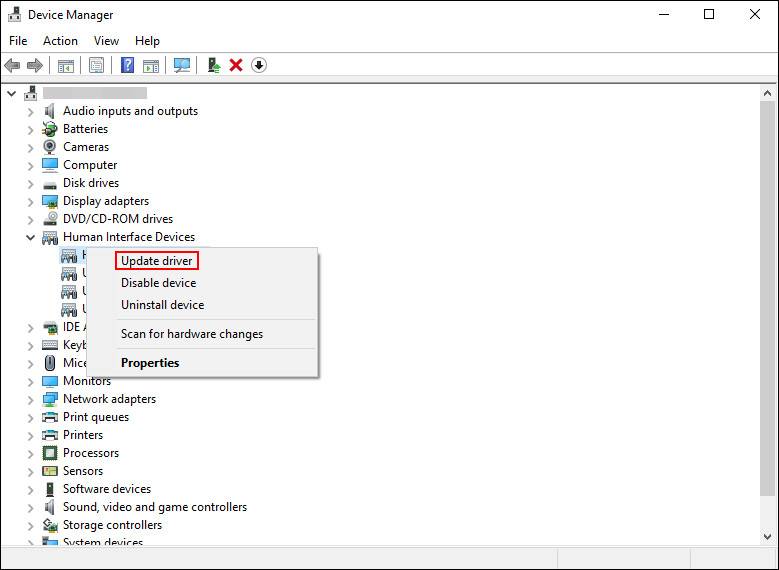Click the scrollbar down arrow
779x570 pixels.
[x=767, y=537]
